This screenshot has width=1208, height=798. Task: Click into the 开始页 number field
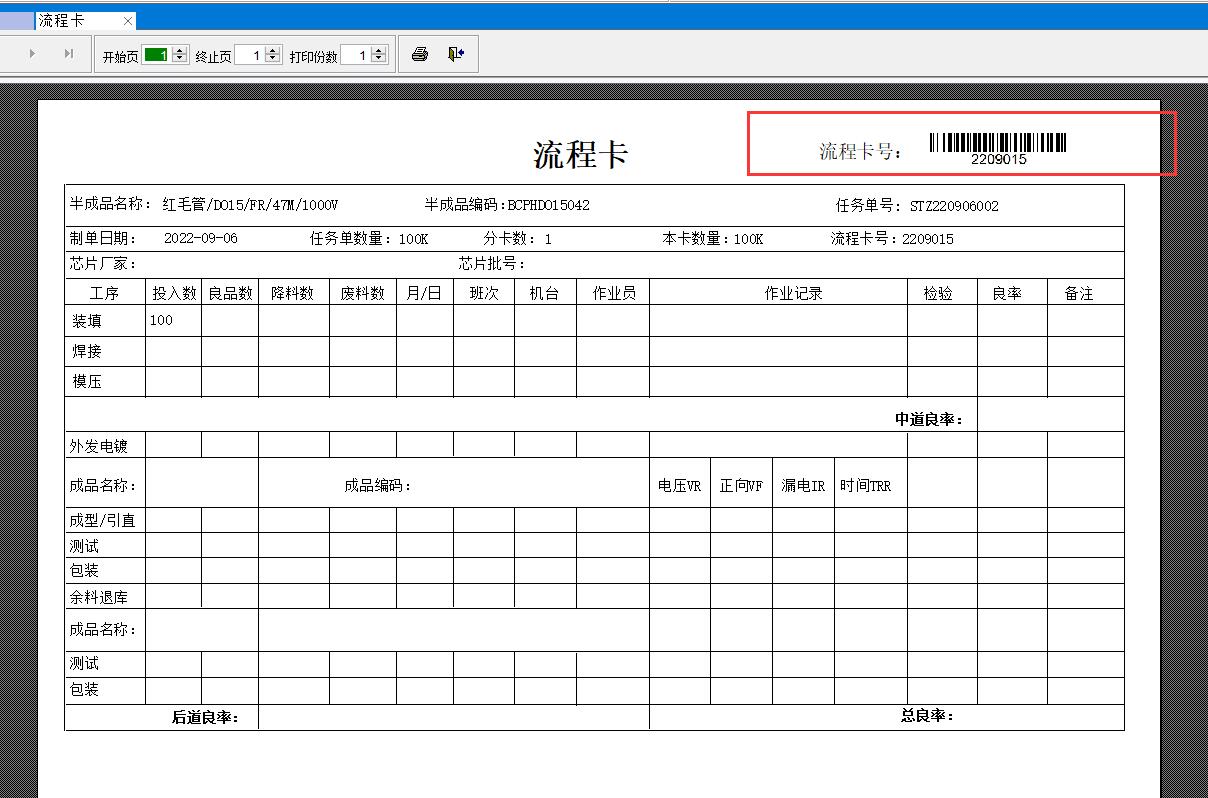156,55
